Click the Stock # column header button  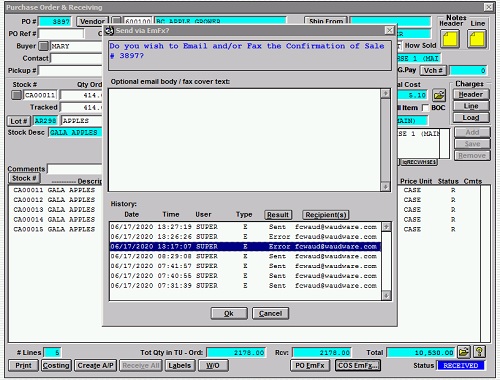pos(24,178)
